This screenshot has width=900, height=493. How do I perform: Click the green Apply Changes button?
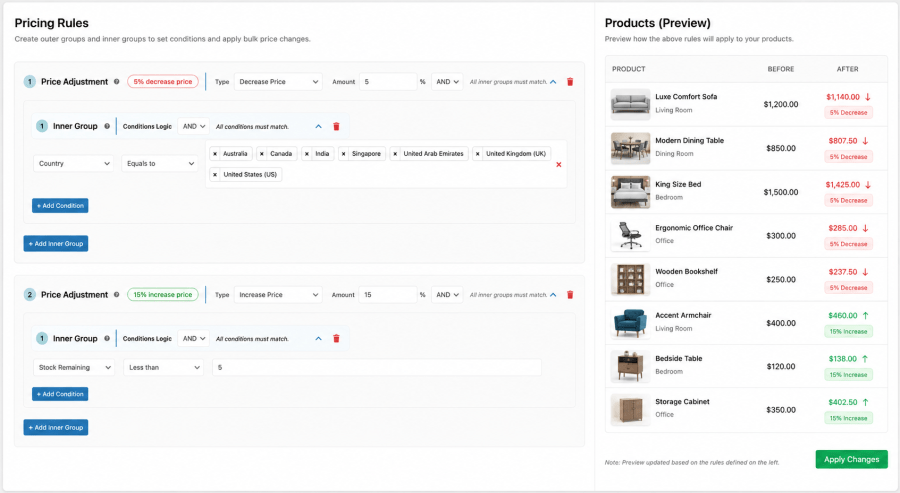point(852,459)
